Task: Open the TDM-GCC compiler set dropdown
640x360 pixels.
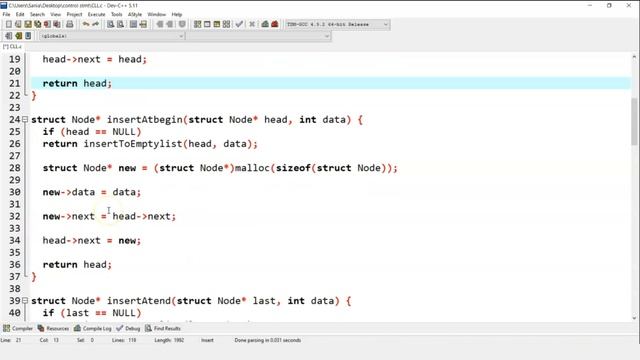Action: click(337, 24)
